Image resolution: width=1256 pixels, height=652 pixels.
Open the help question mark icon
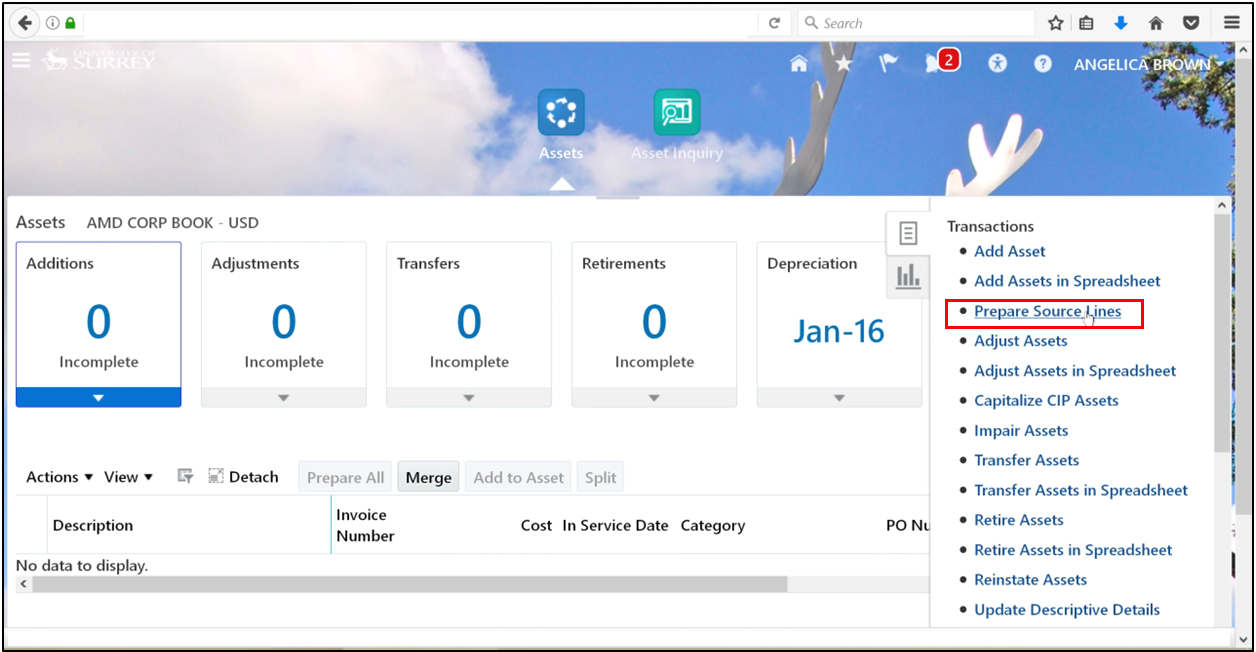1042,62
